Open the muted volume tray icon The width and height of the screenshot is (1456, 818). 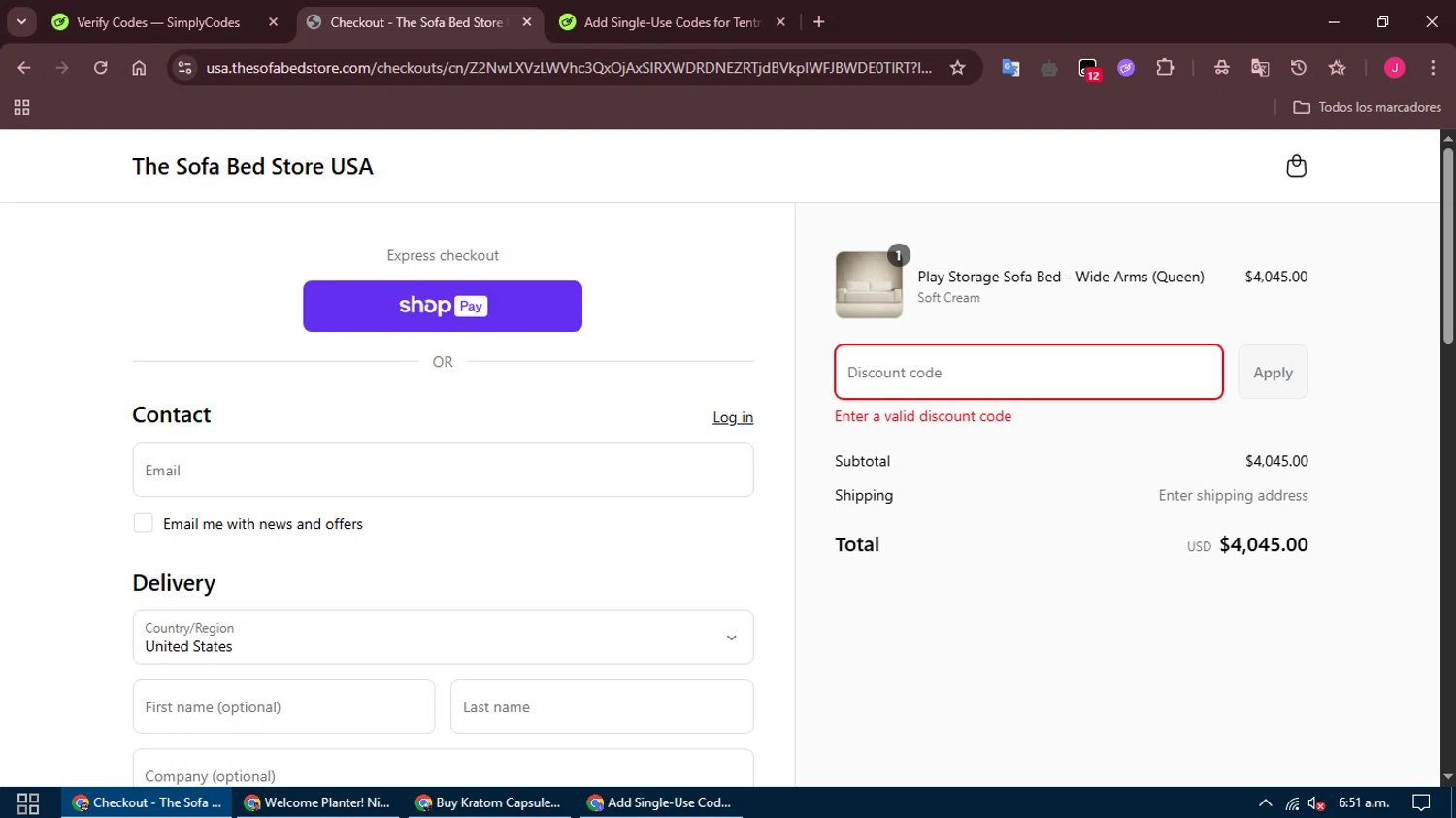point(1316,802)
